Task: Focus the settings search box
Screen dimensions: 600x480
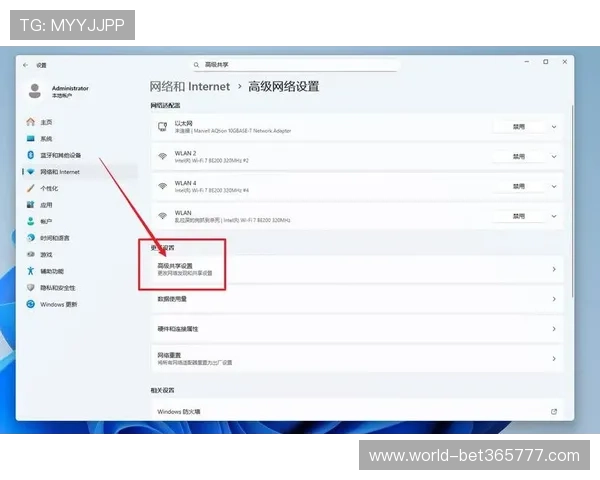Action: click(x=295, y=65)
